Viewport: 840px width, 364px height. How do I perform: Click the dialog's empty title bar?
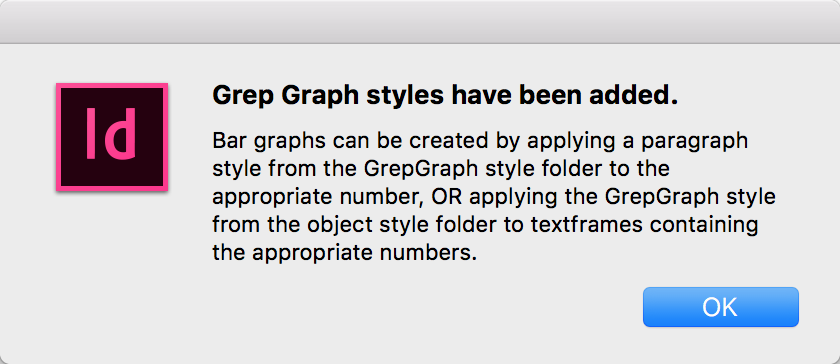[420, 21]
